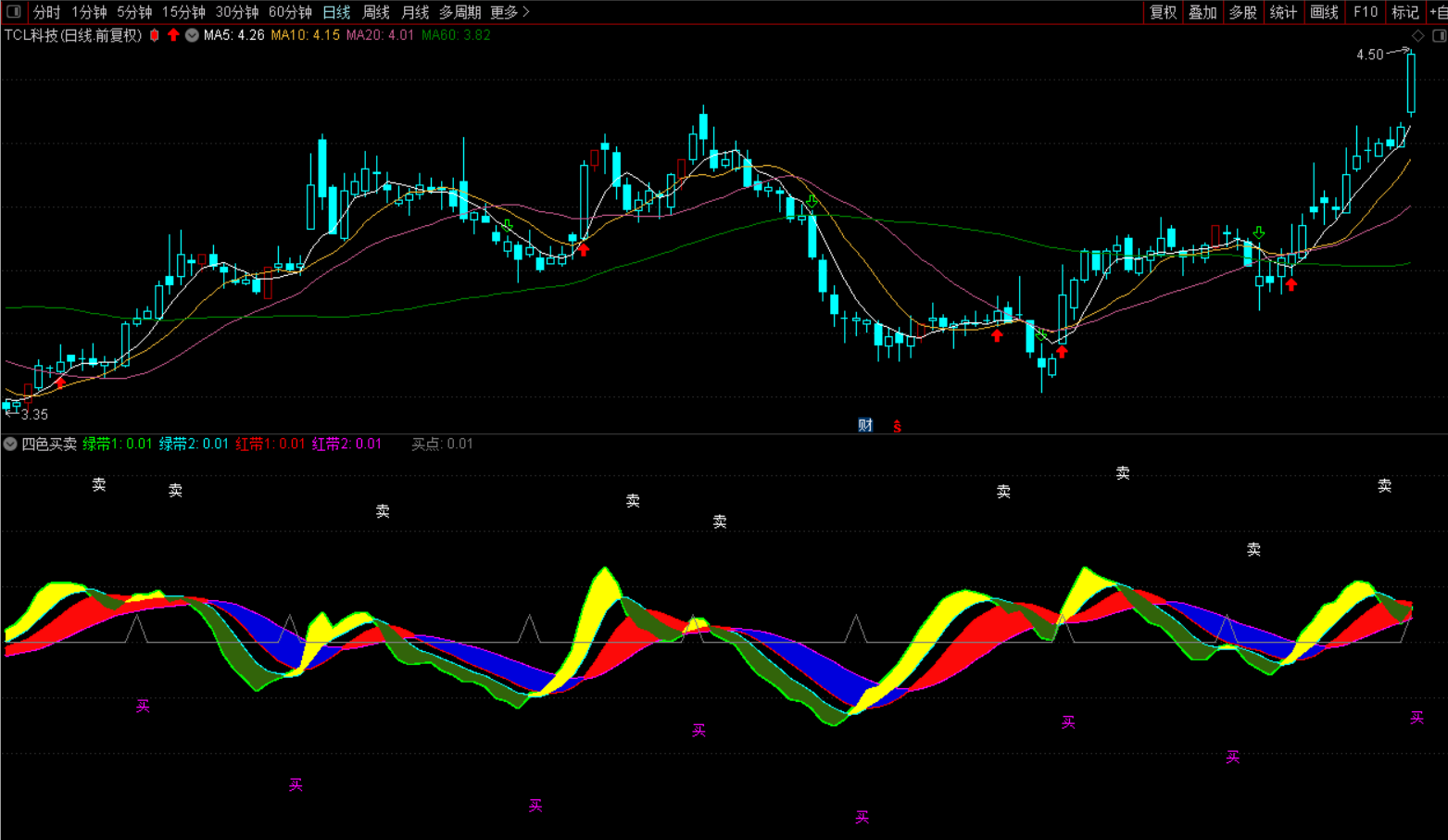The width and height of the screenshot is (1448, 840).
Task: Click the 绿带1: 0.01 label
Action: coord(118,444)
